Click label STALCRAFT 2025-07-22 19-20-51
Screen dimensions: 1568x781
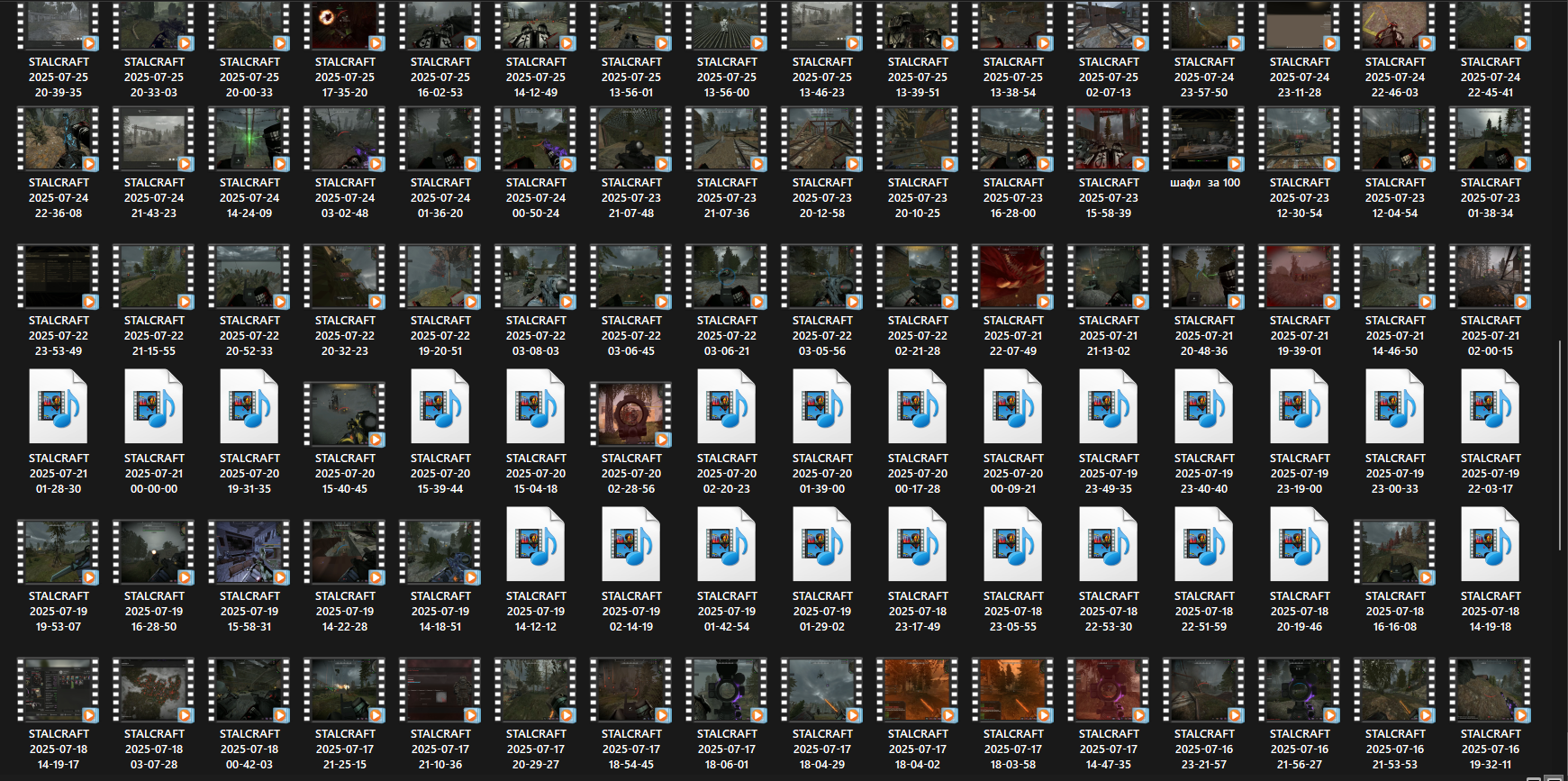tap(440, 336)
